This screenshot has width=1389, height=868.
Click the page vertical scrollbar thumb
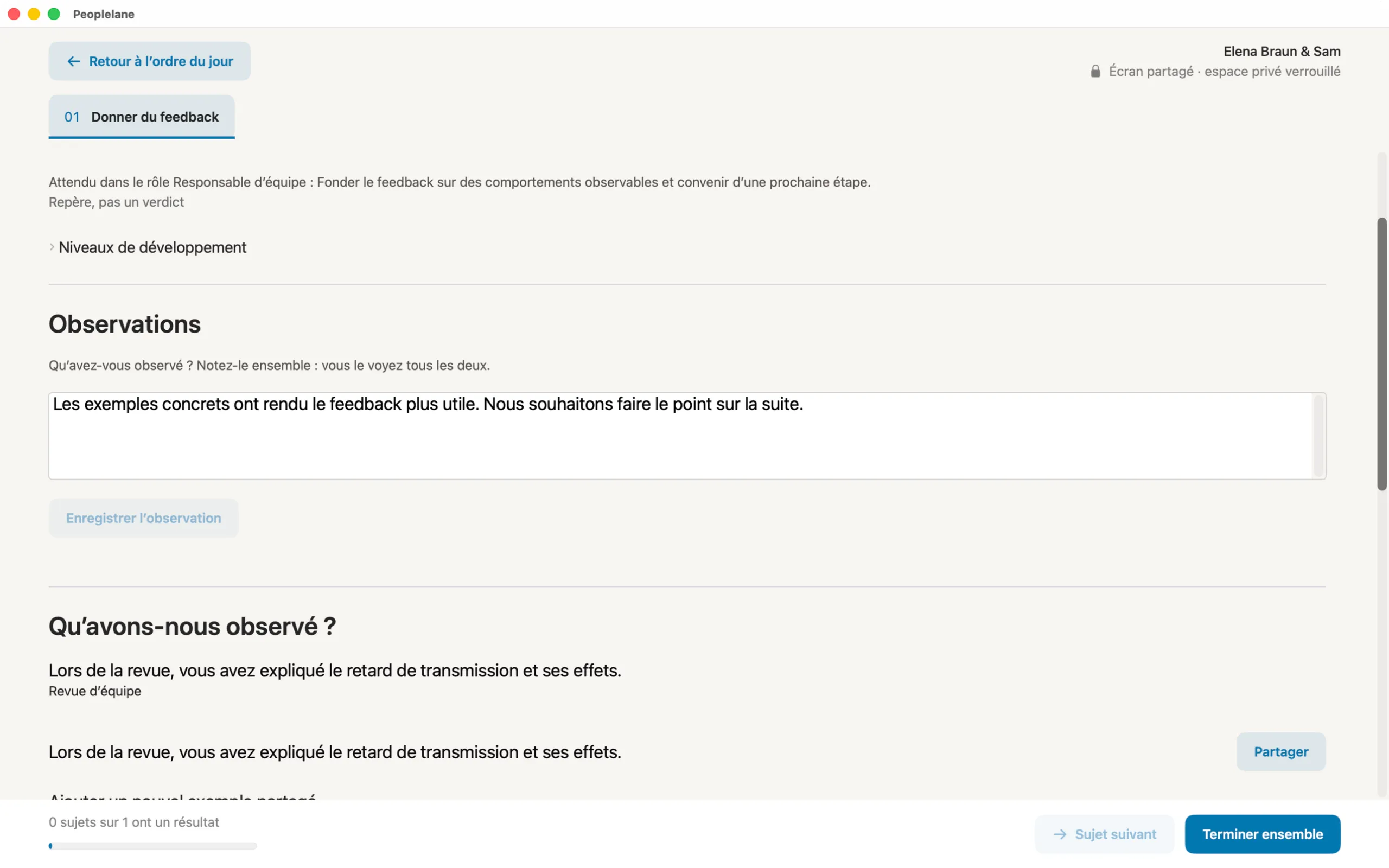coord(1382,354)
